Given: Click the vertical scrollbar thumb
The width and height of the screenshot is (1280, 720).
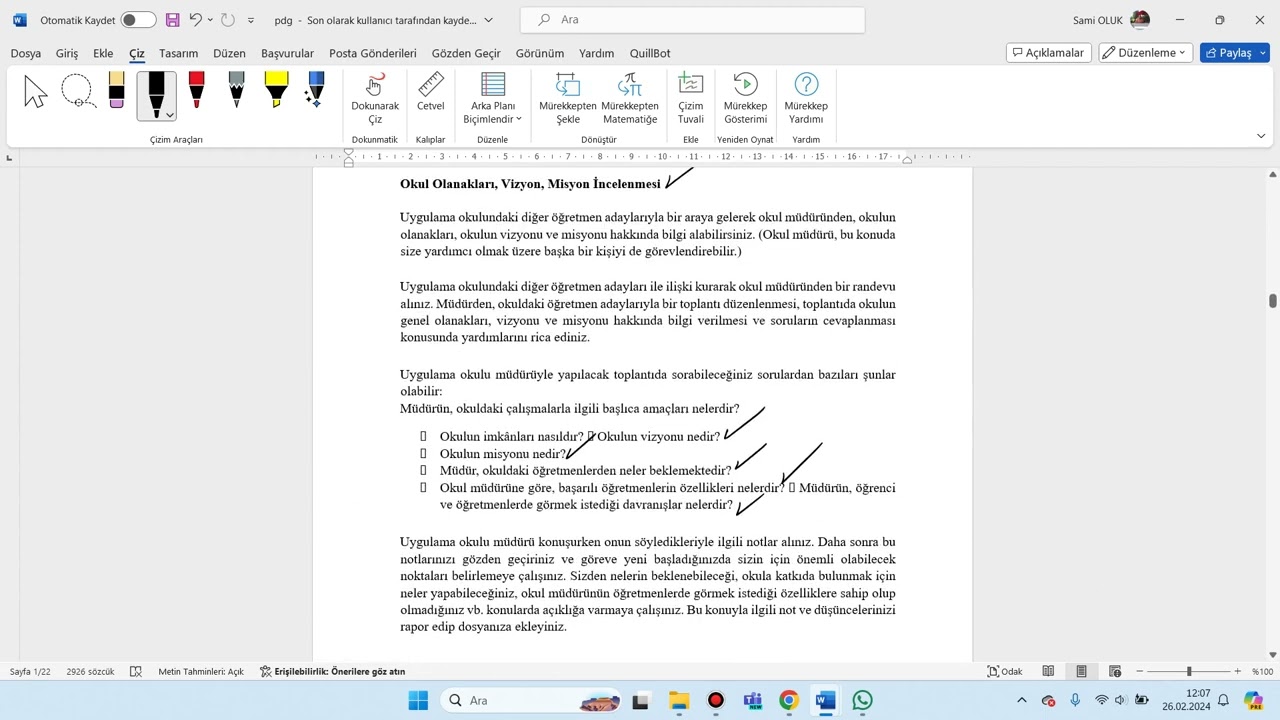Looking at the screenshot, I should tap(1272, 301).
